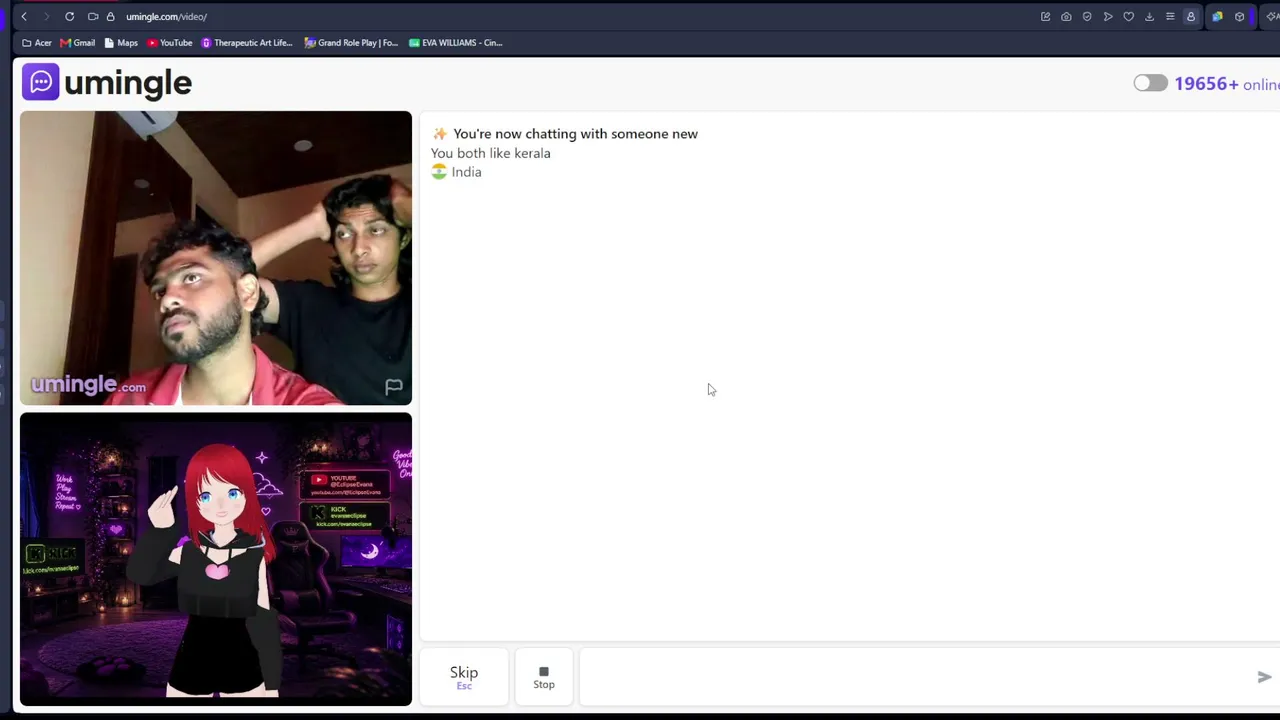
Task: Open the YouTube bookmark
Action: [169, 43]
